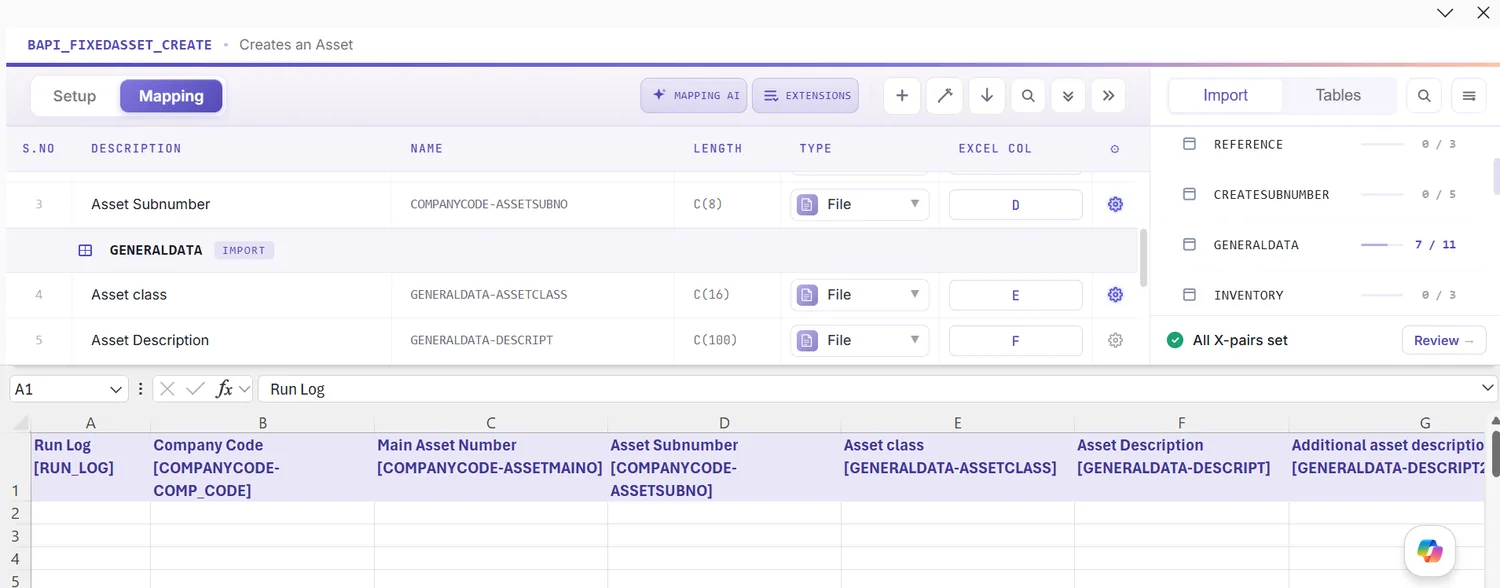This screenshot has width=1500, height=588.
Task: Click the CREATESUBNUMBER structure icon
Action: point(1189,194)
